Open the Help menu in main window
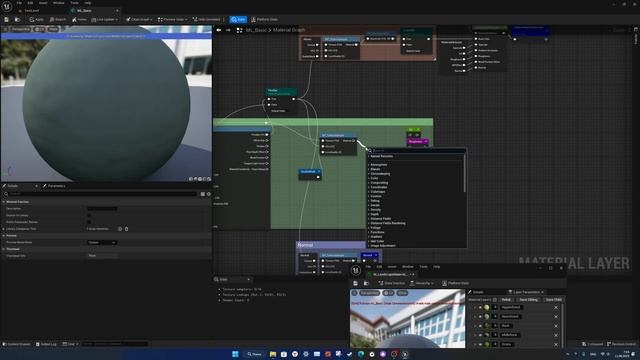Screen dimensions: 640x360 point(88,3)
